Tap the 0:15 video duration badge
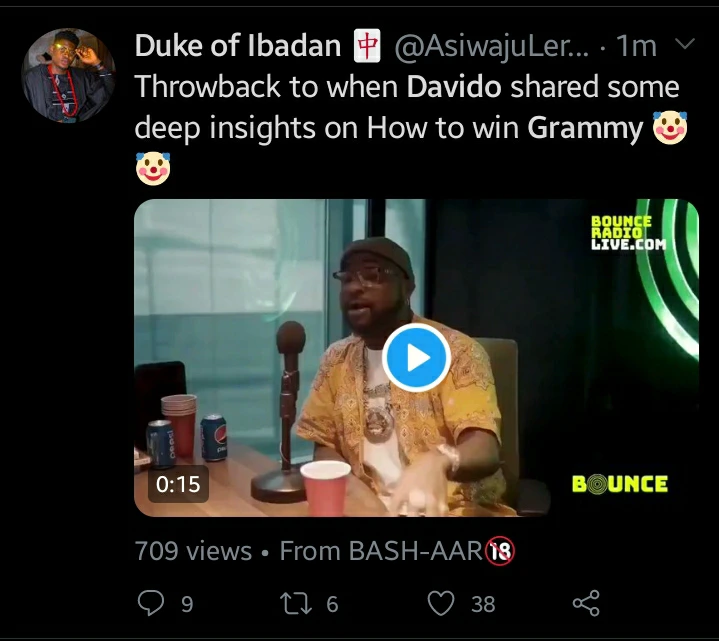The height and width of the screenshot is (641, 719). [x=178, y=484]
